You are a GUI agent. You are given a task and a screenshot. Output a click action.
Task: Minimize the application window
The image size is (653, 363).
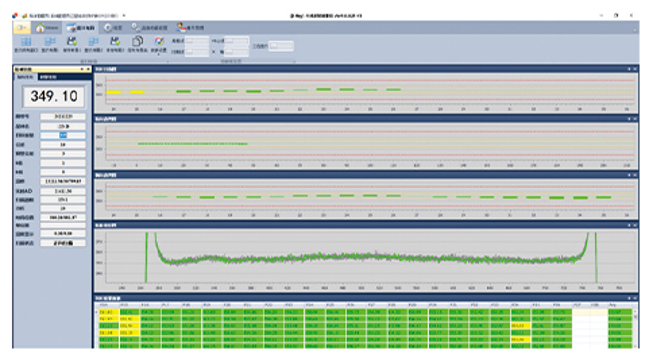(x=601, y=15)
